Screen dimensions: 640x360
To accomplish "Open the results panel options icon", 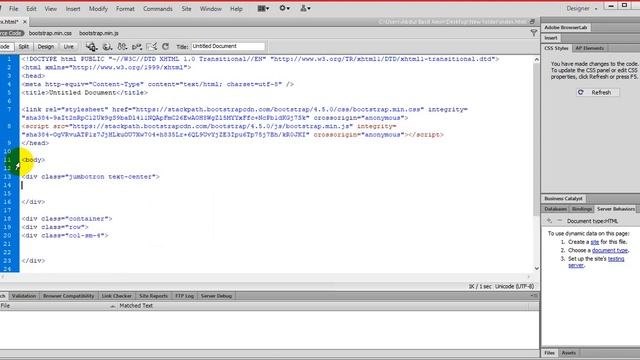I will 534,296.
